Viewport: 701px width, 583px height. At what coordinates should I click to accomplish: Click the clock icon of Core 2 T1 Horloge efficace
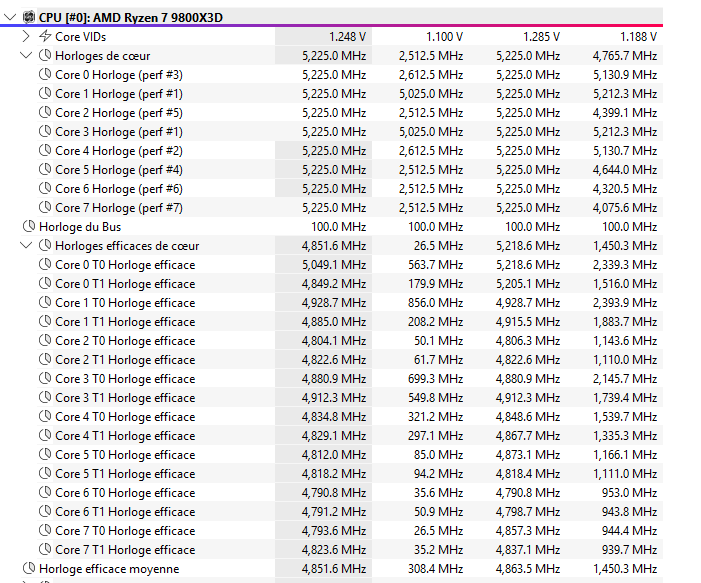click(x=45, y=359)
